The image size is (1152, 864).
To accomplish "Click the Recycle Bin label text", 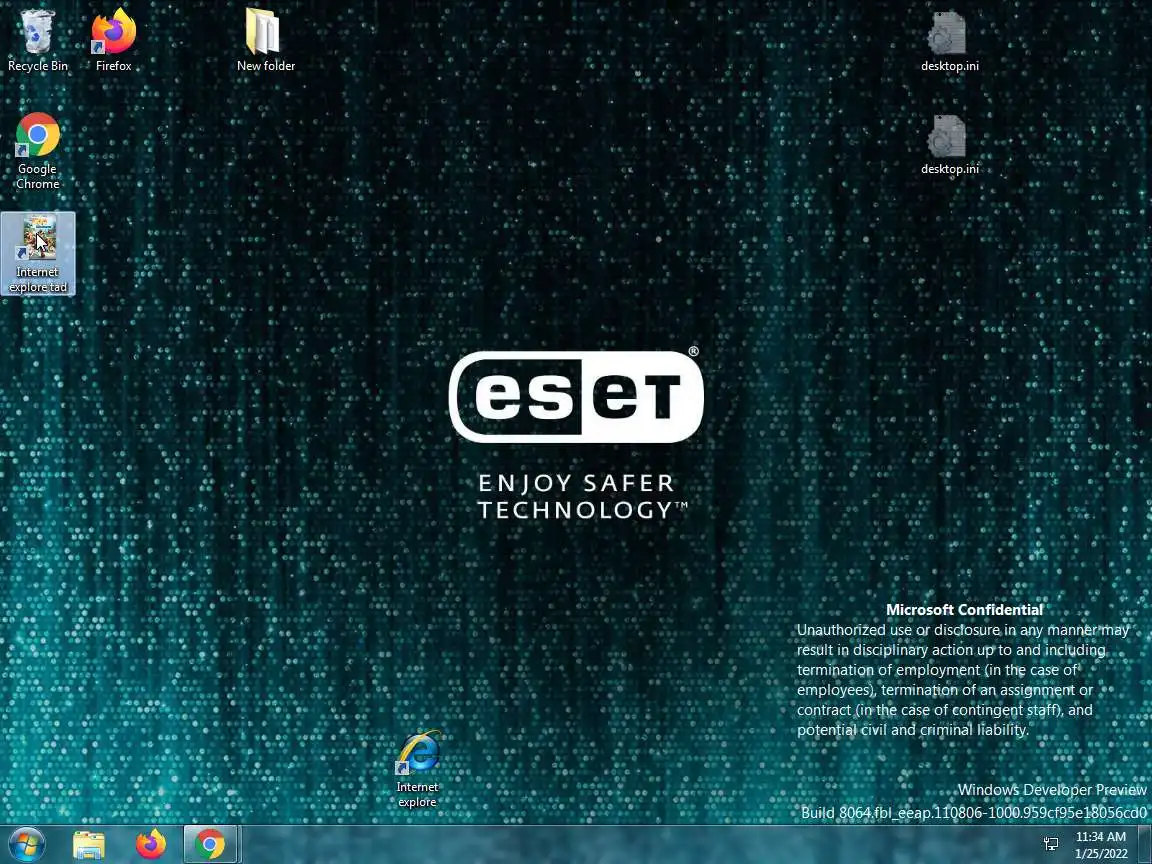I will pyautogui.click(x=37, y=66).
